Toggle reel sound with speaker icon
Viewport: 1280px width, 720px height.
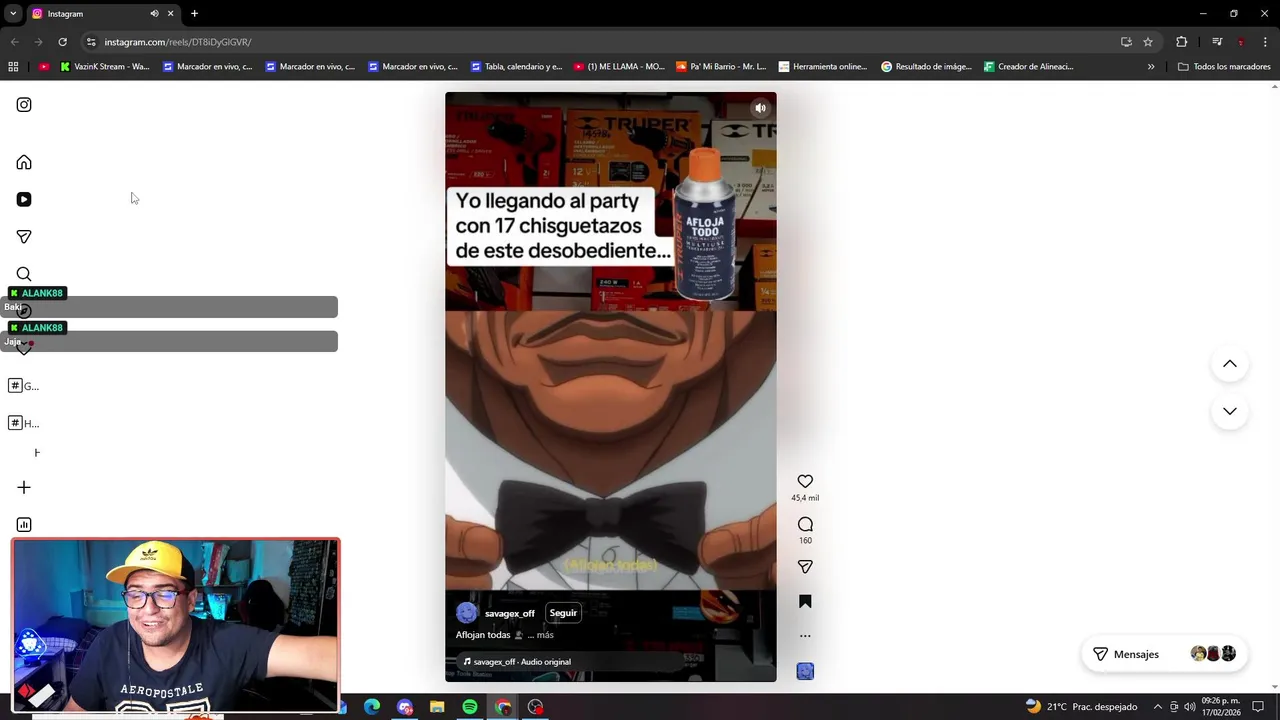click(x=760, y=108)
